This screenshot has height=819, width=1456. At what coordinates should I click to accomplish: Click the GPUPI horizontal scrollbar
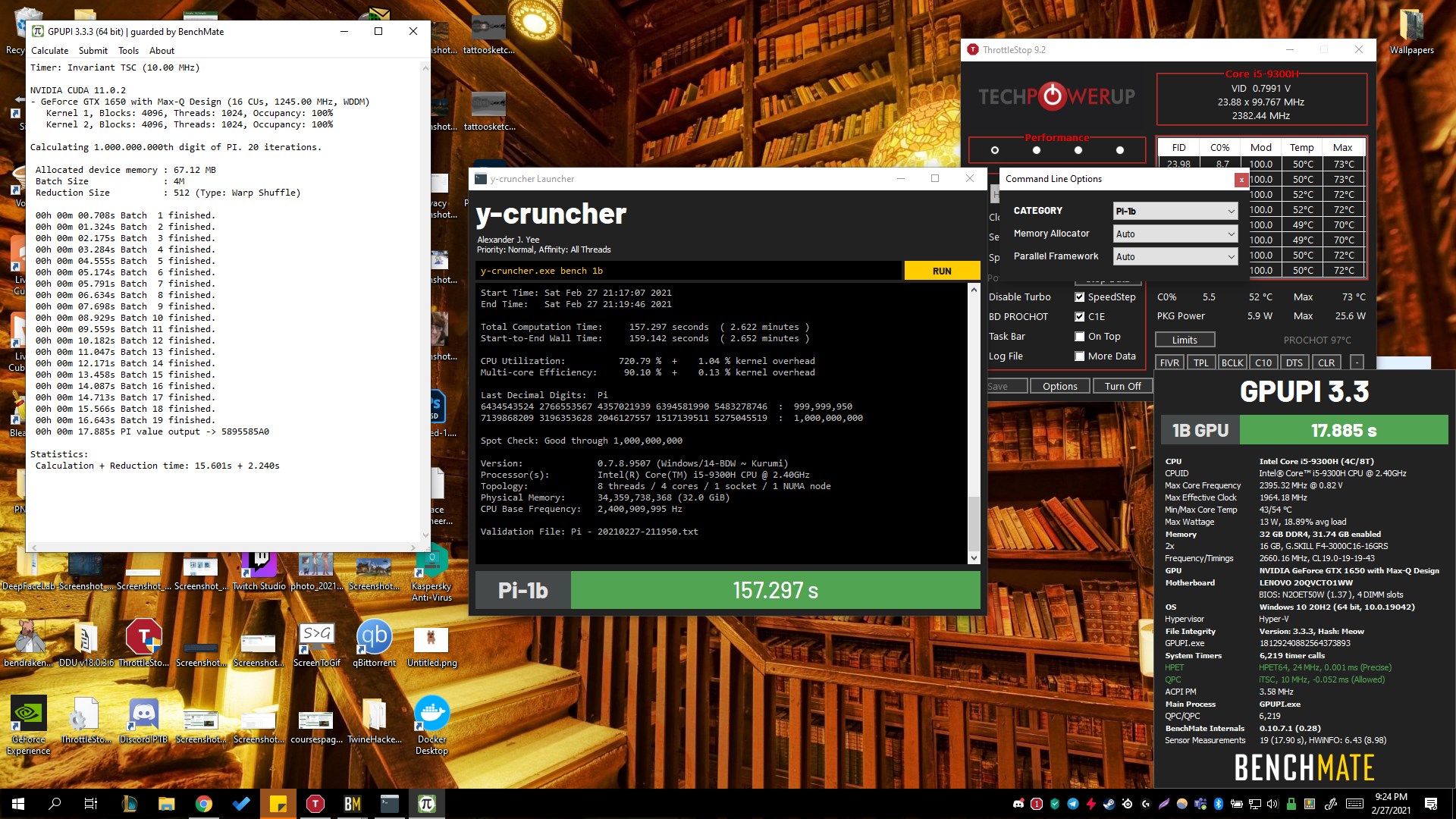[223, 547]
